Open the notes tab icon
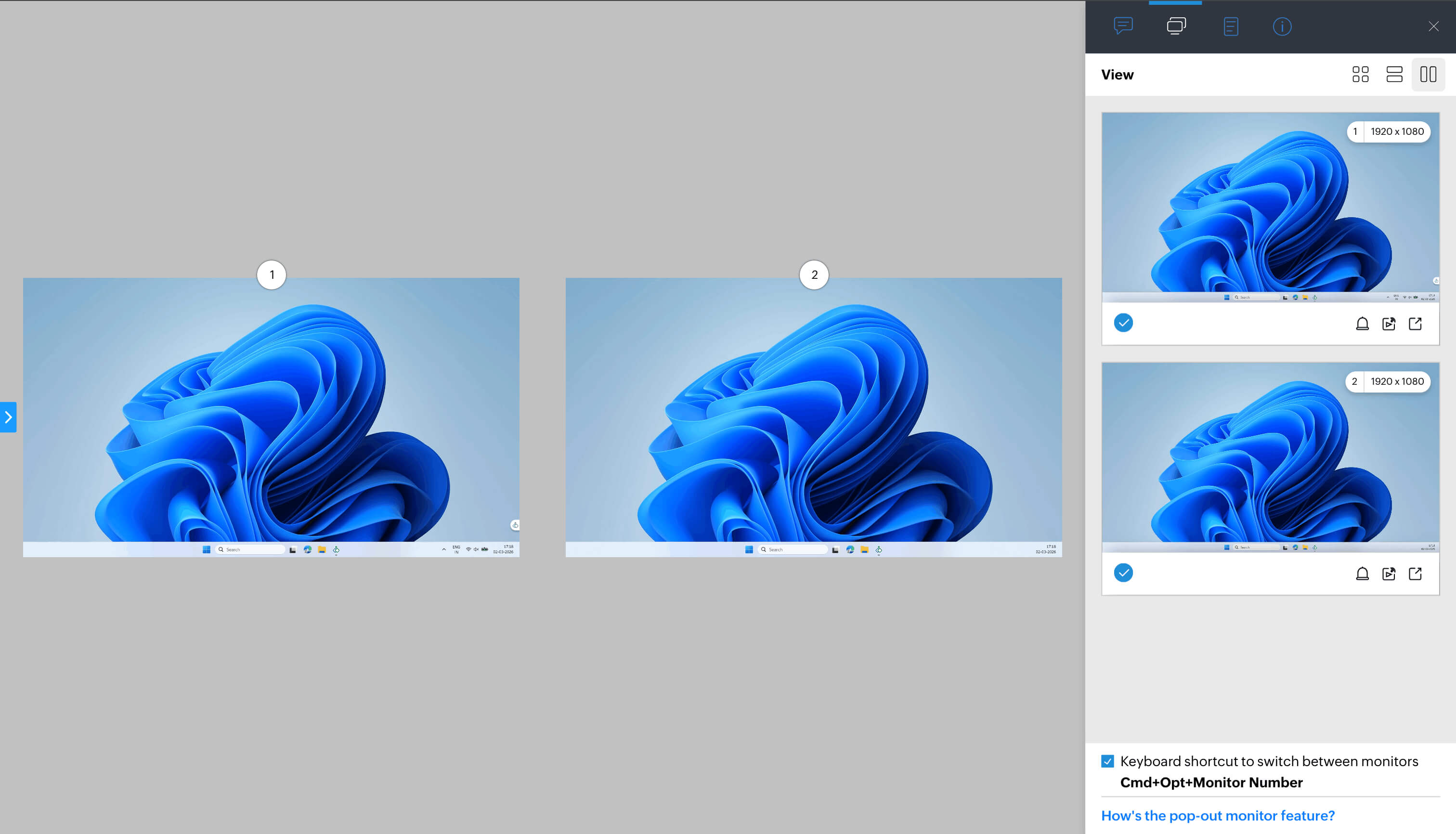 (1230, 26)
